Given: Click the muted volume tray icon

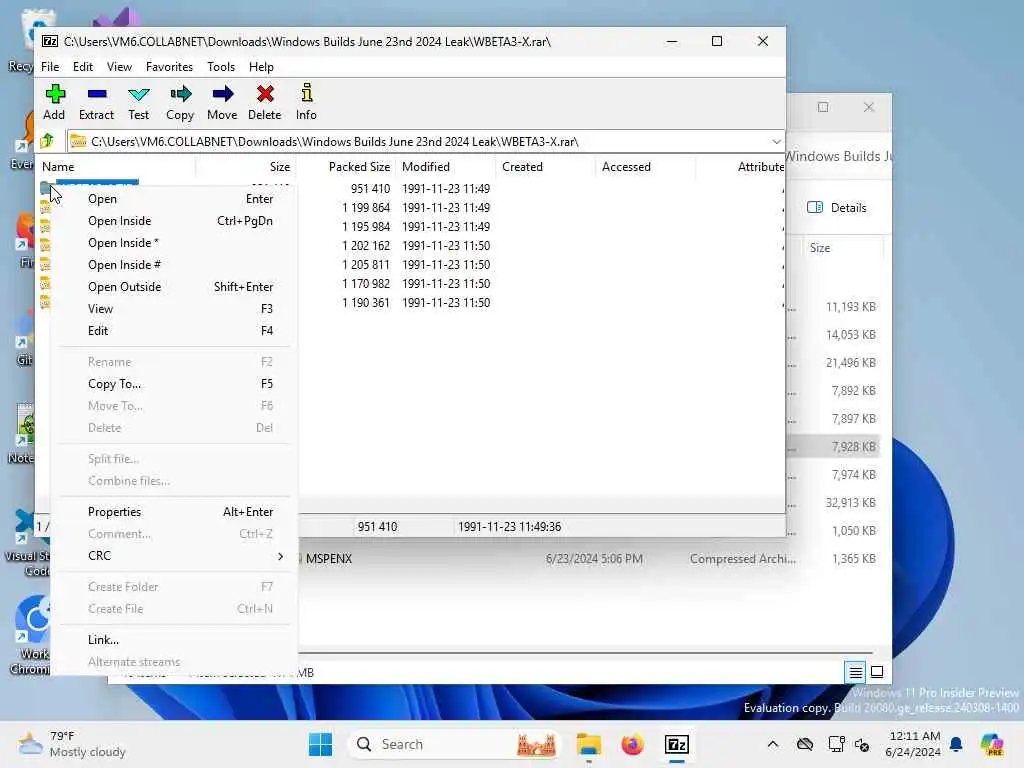Looking at the screenshot, I should 862,744.
